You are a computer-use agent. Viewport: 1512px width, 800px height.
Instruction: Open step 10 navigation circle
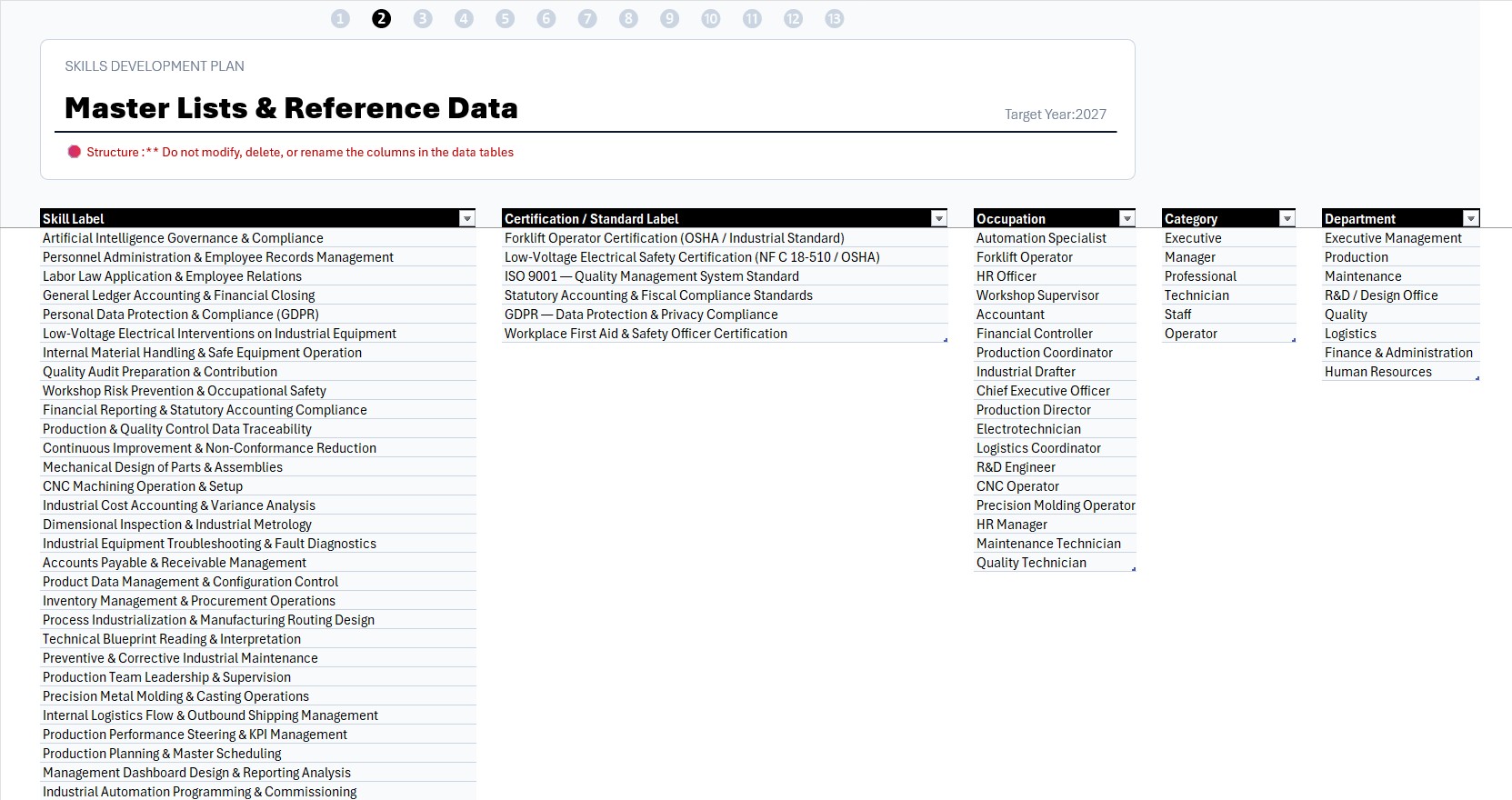click(x=711, y=18)
